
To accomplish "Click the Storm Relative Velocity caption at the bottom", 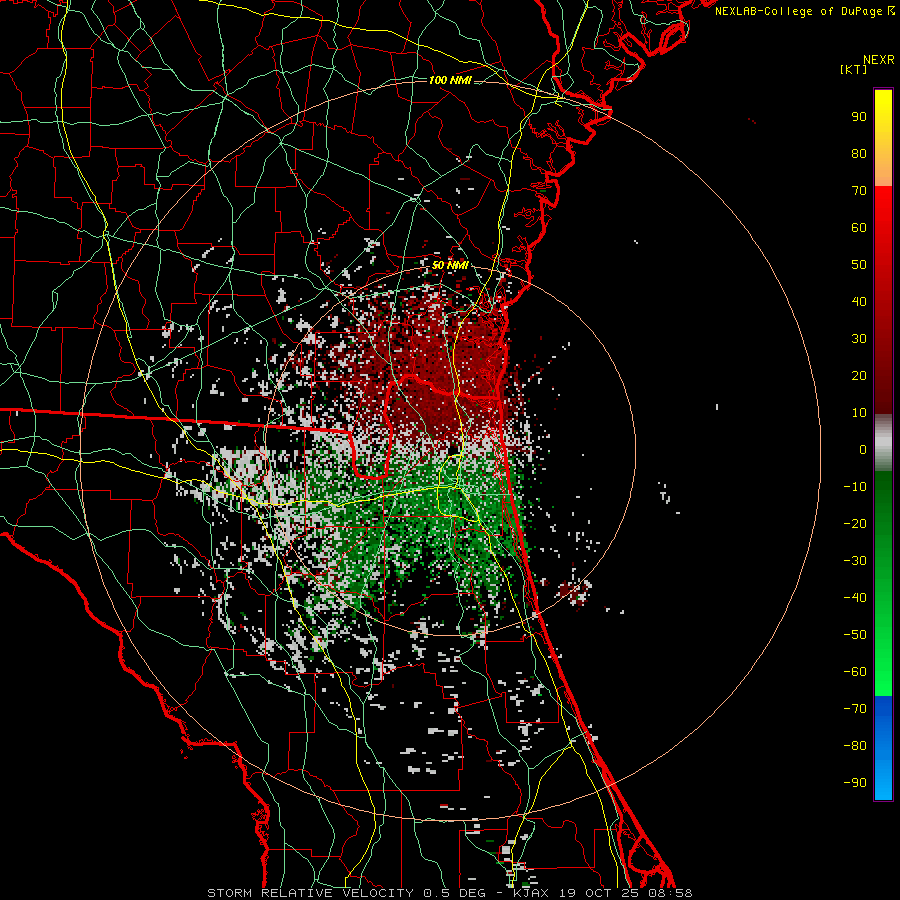I will (x=449, y=893).
